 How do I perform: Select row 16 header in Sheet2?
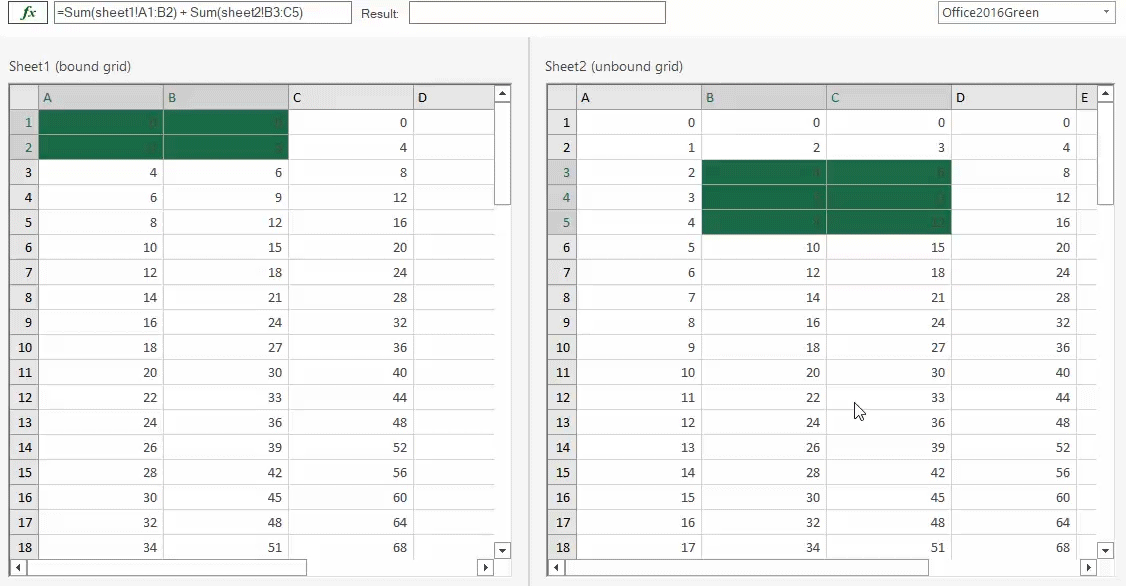pyautogui.click(x=562, y=497)
